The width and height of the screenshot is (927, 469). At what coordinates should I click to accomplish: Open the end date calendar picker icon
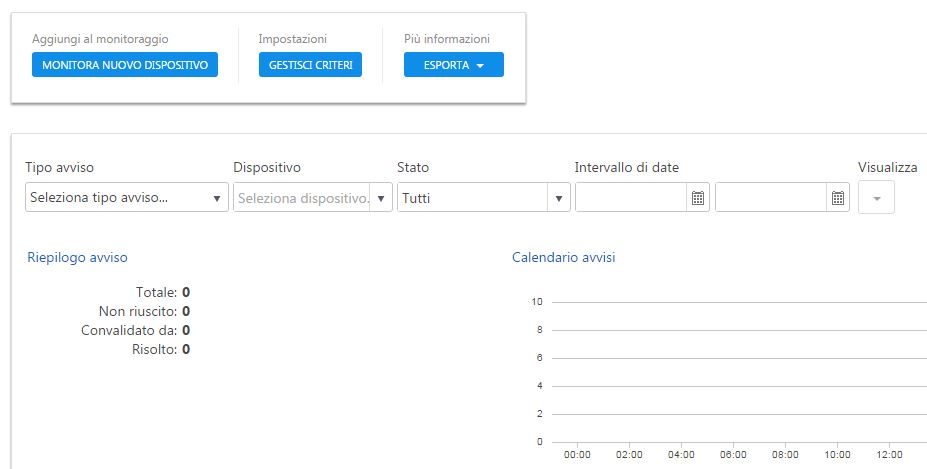(838, 198)
